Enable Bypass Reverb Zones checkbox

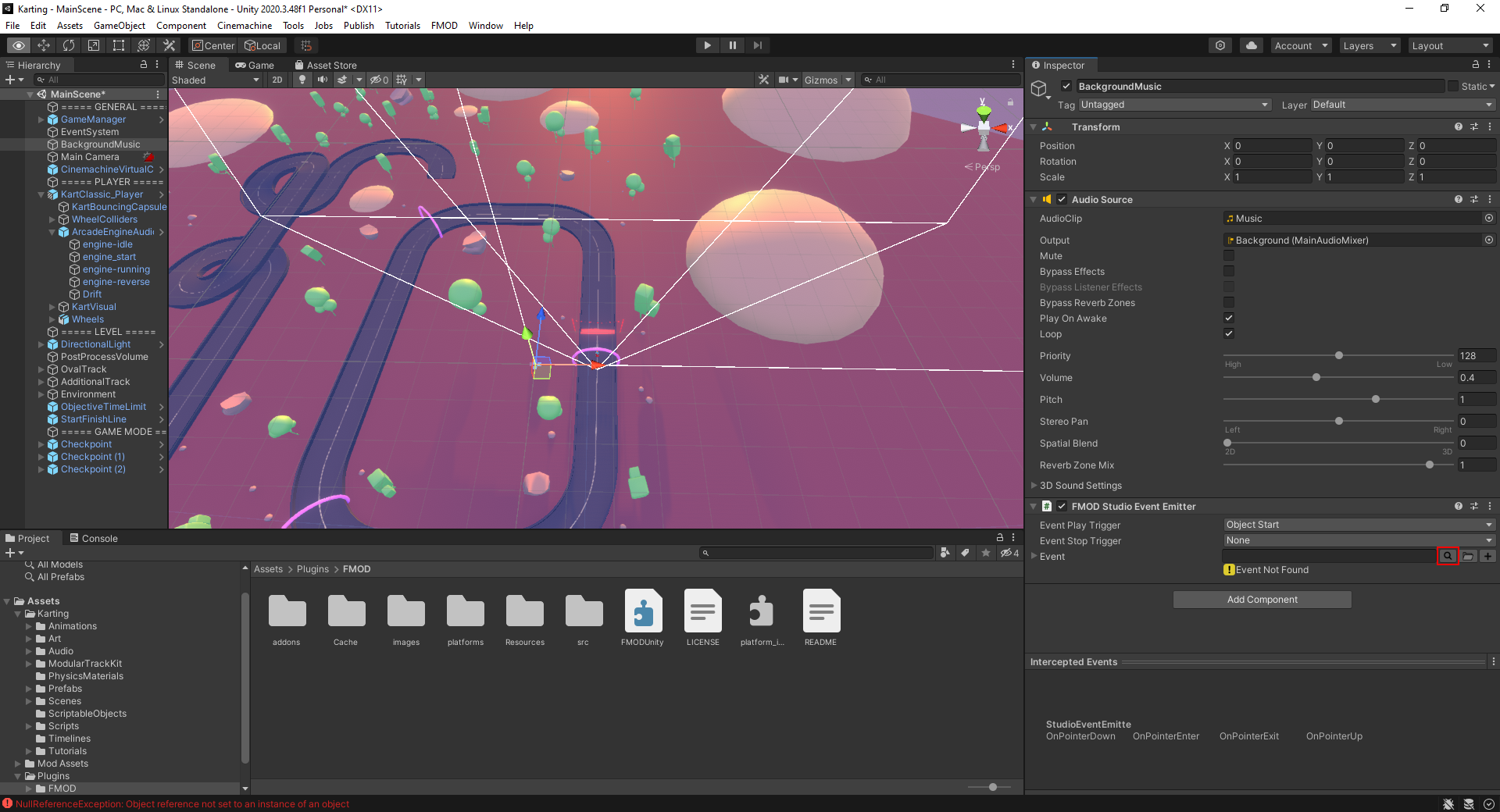pos(1229,303)
